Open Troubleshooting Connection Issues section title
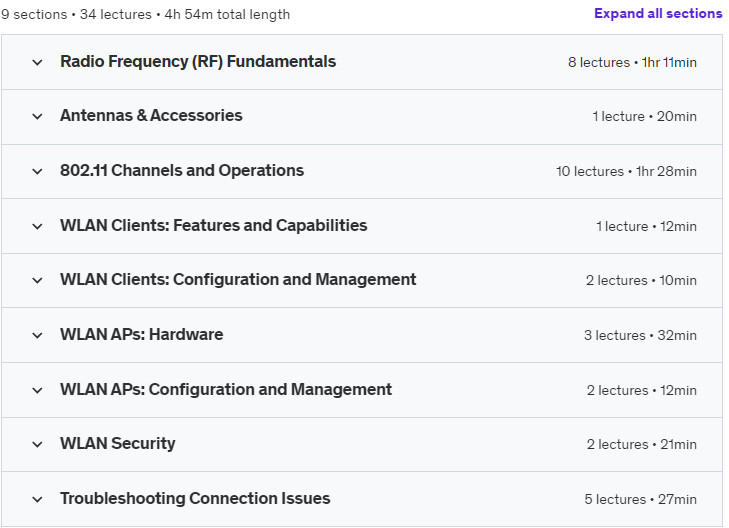 coord(195,498)
